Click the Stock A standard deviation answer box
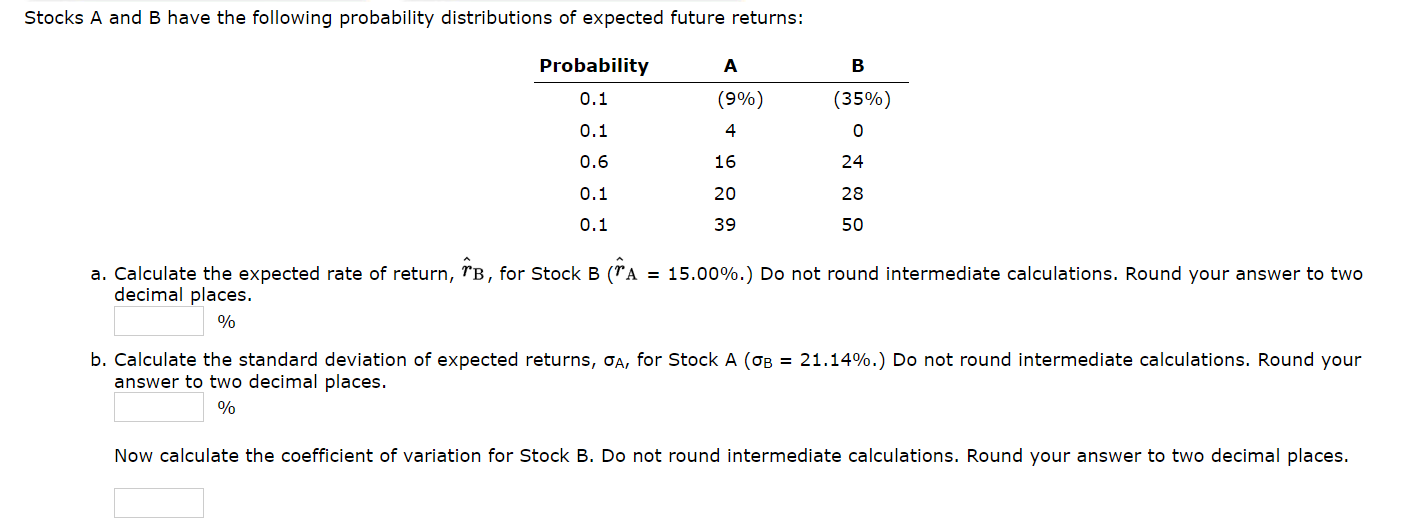This screenshot has width=1413, height=532. 159,407
